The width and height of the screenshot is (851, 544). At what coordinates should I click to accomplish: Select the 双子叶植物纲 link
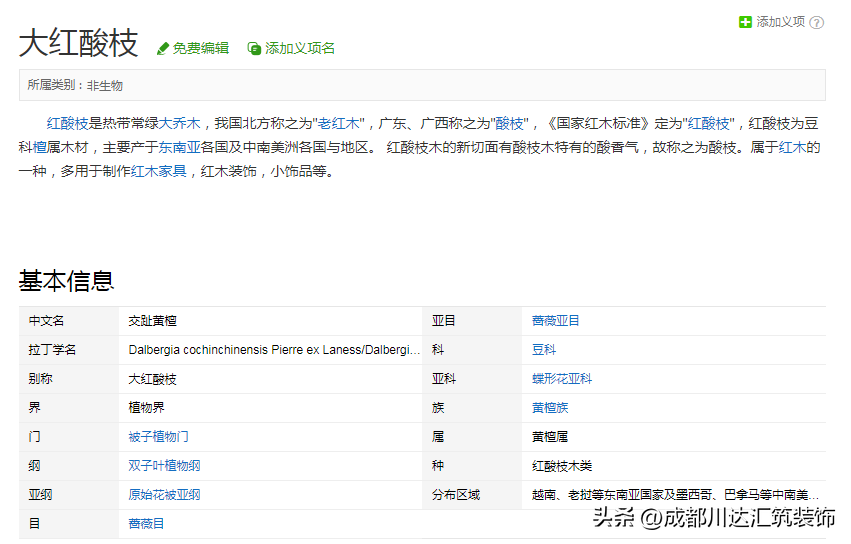164,466
